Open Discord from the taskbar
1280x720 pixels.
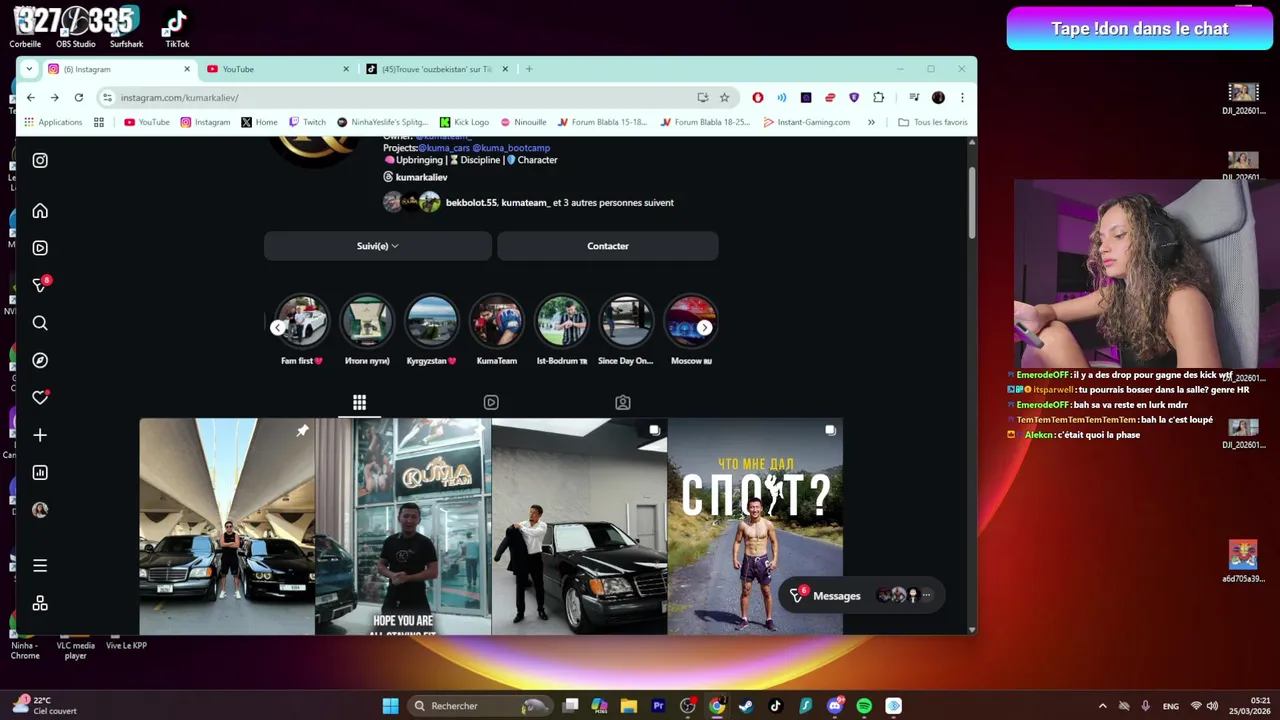pyautogui.click(x=835, y=706)
